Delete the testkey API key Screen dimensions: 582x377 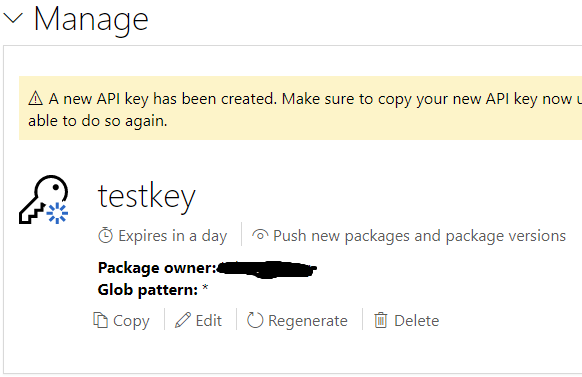[x=406, y=321]
